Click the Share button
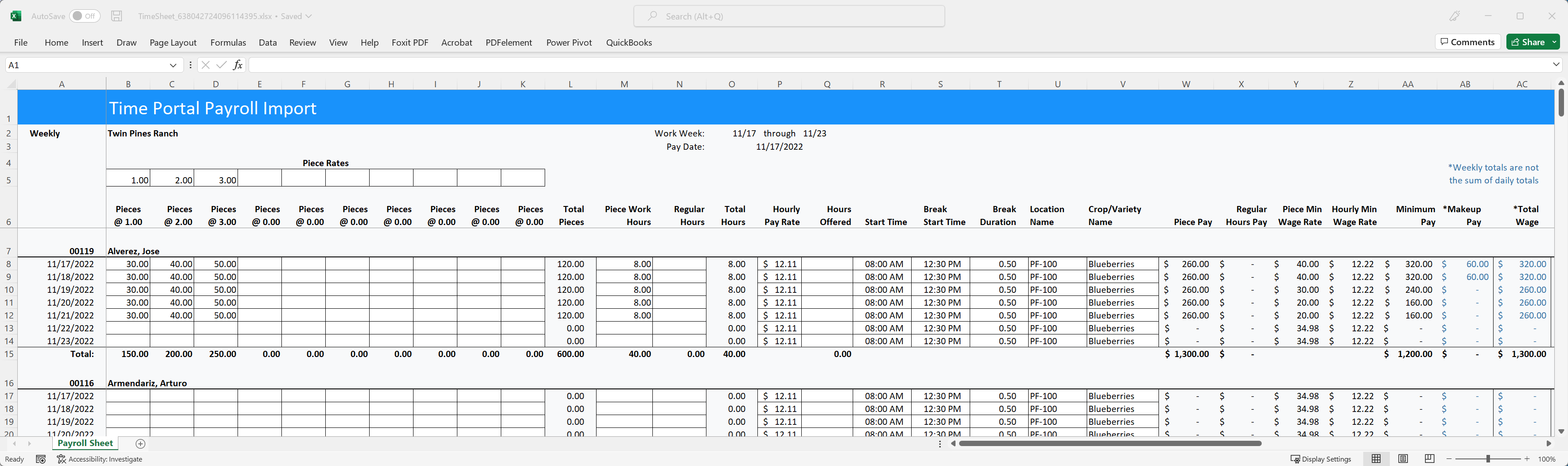Image resolution: width=1568 pixels, height=466 pixels. point(1528,42)
